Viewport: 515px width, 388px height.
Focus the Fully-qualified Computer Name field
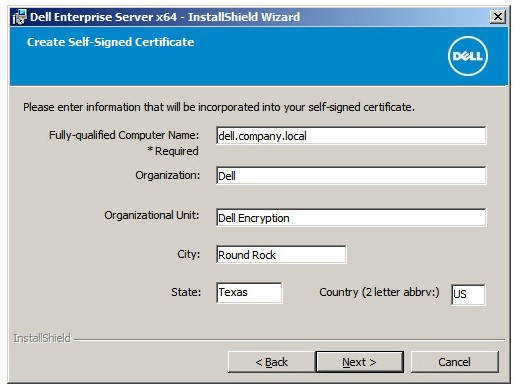click(x=351, y=136)
